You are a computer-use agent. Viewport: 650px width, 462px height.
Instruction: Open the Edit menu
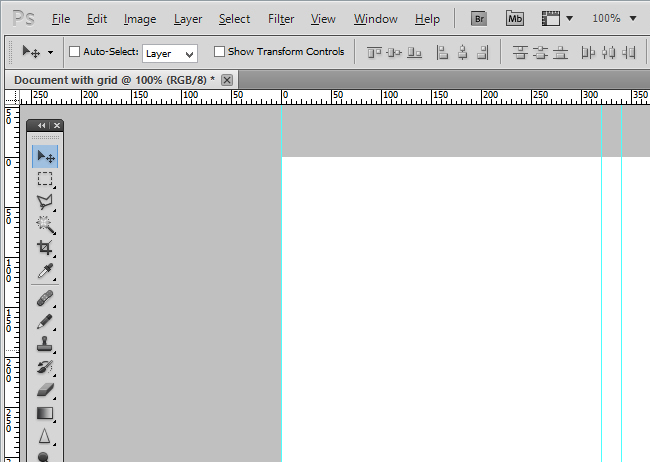tap(97, 19)
